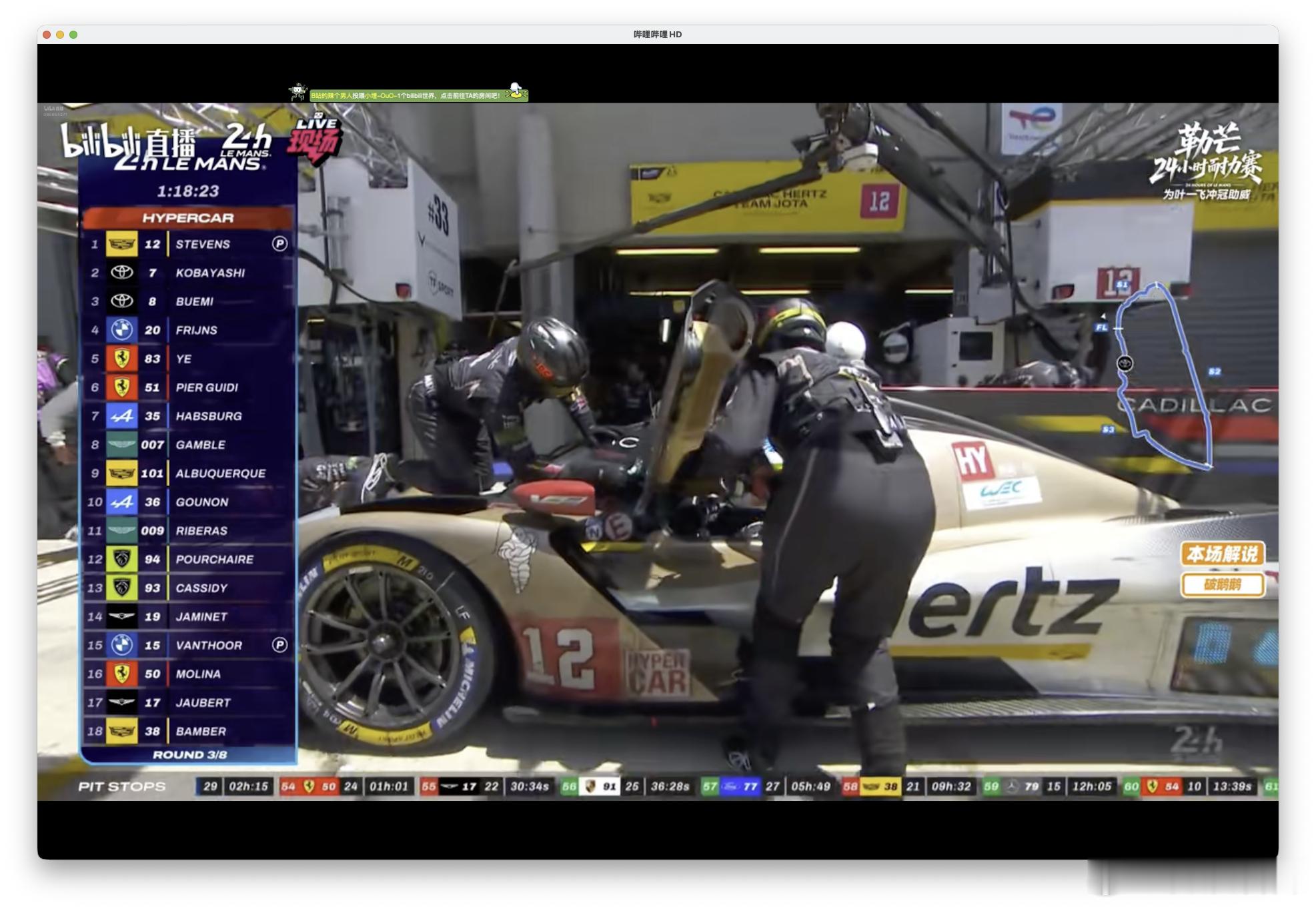Select the HYPERCAR class header

coord(188,218)
